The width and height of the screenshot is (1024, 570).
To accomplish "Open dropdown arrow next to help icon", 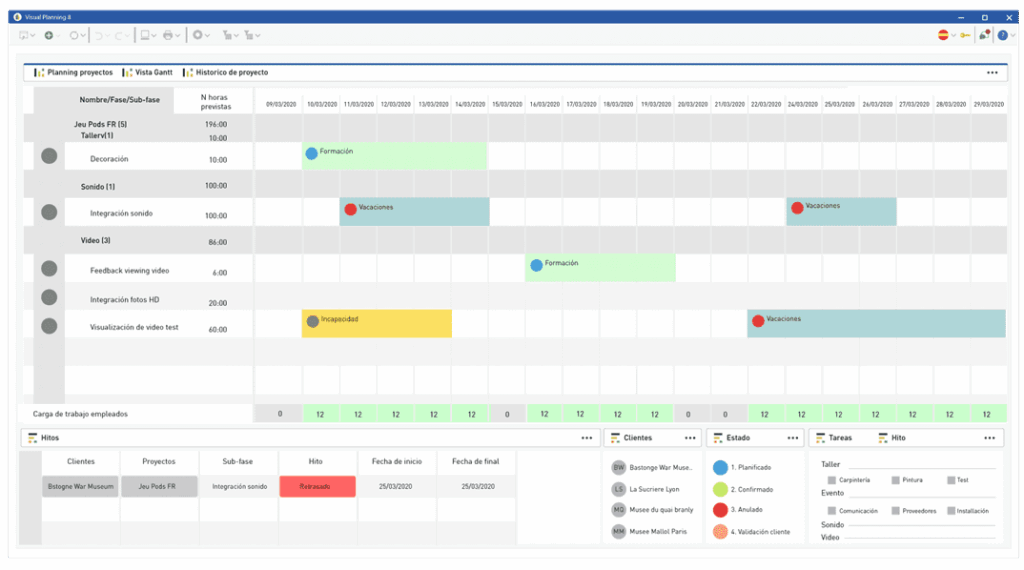I will tap(1012, 36).
